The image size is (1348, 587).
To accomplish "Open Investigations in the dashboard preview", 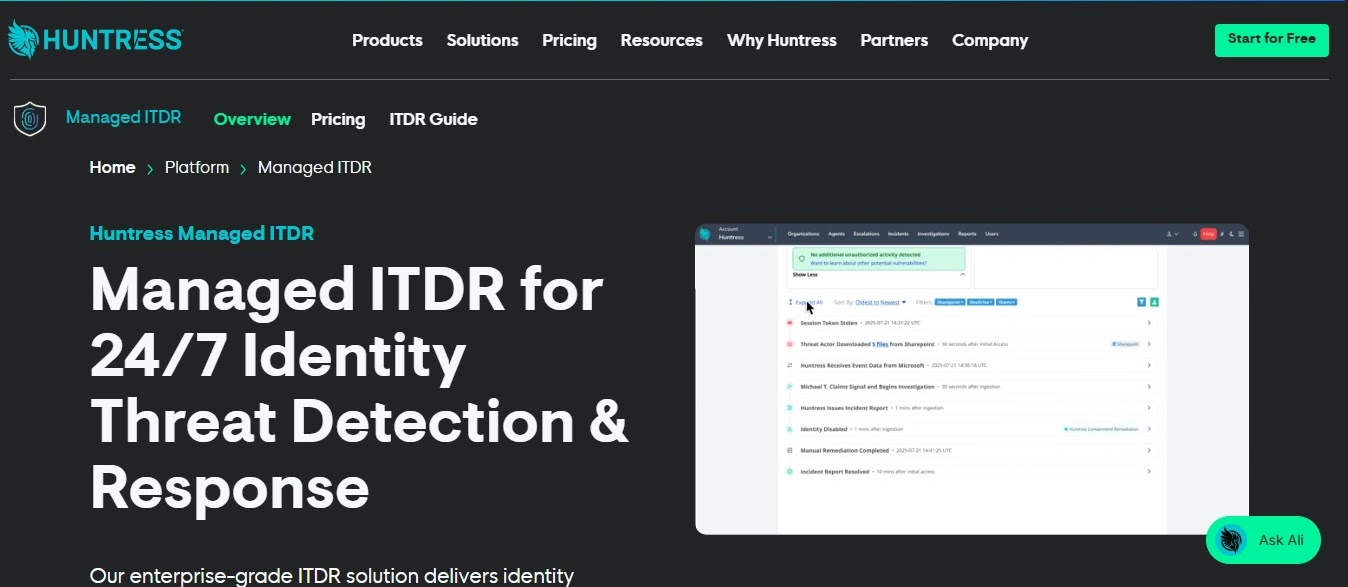I will point(934,234).
